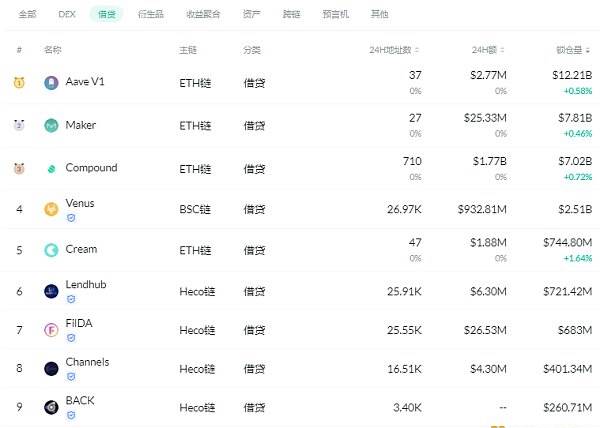Click the gold first-place medal icon
The width and height of the screenshot is (600, 428).
click(x=19, y=83)
